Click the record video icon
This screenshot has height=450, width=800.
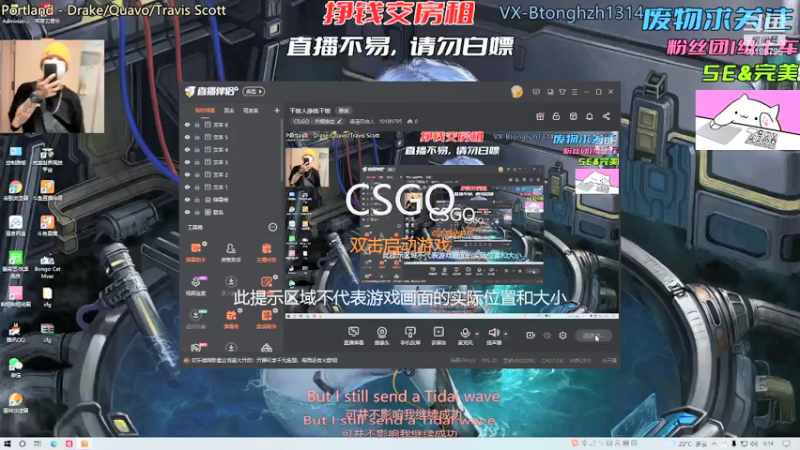[x=530, y=335]
